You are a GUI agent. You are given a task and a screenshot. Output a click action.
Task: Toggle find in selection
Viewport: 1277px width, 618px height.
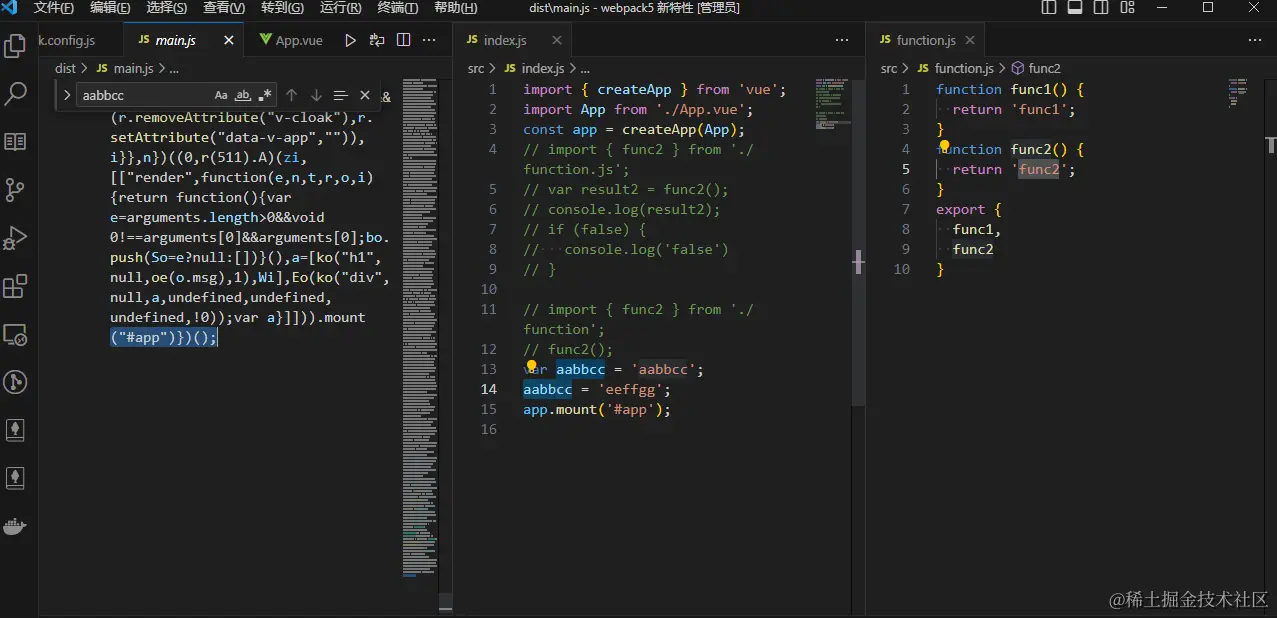(x=340, y=95)
